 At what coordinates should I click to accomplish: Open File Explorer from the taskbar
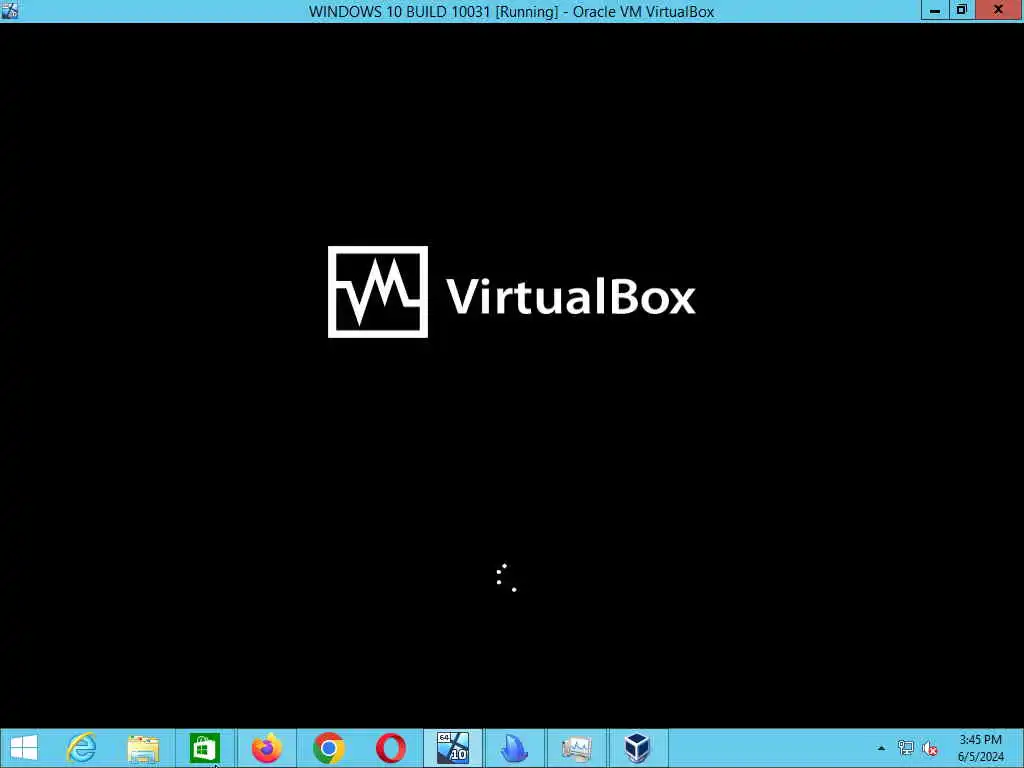(143, 748)
